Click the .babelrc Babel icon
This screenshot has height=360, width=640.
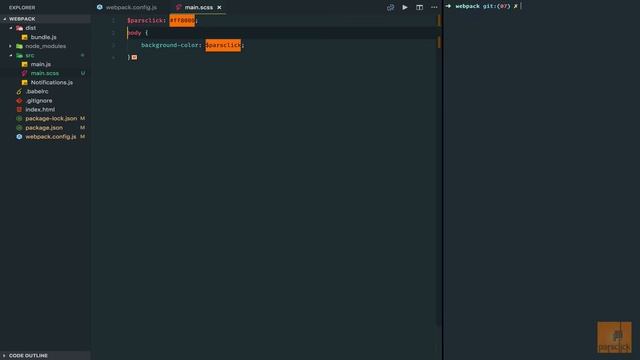coord(19,91)
